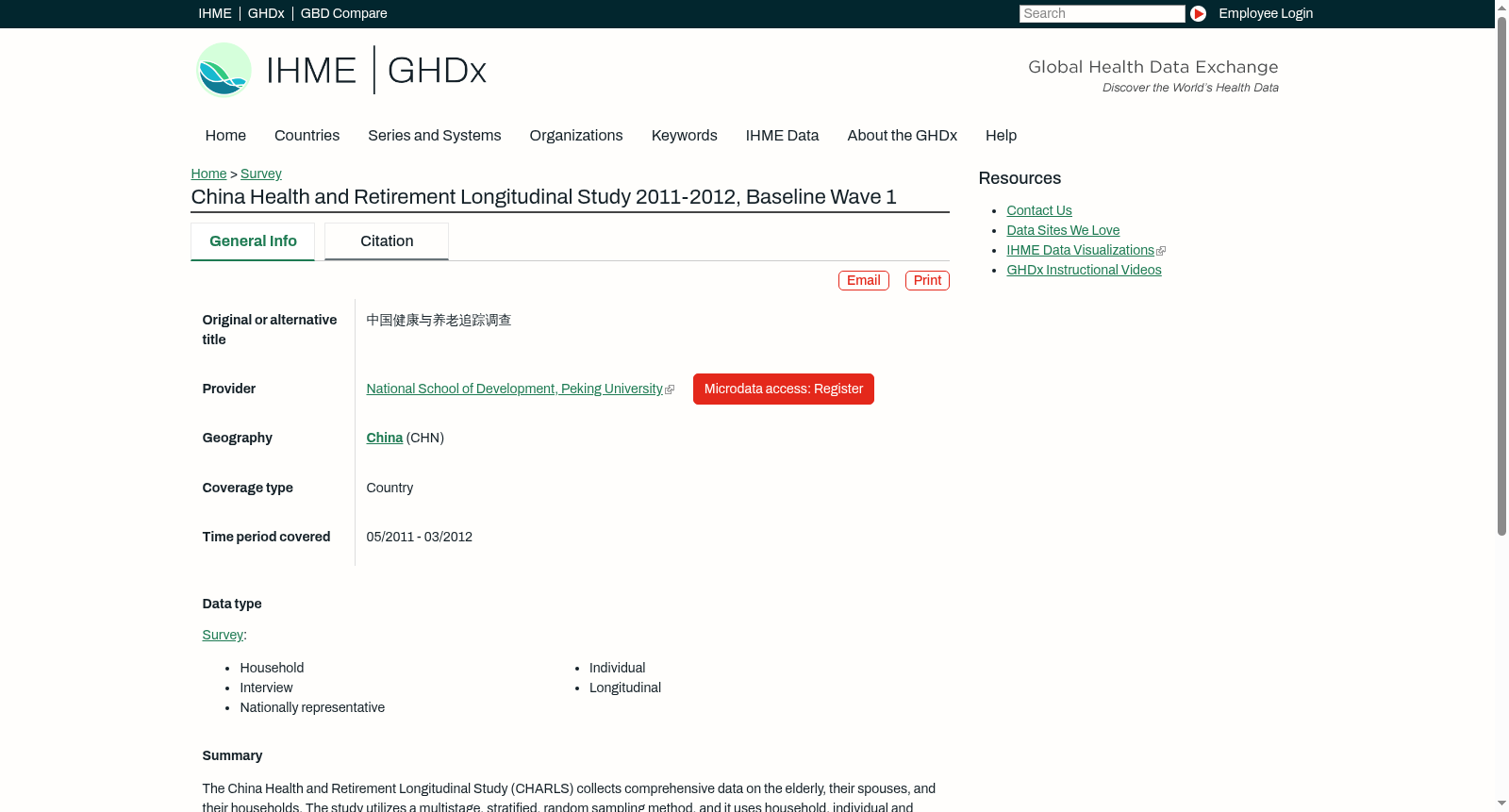Click the scrollbar down arrow
The height and width of the screenshot is (812, 1509).
1501,804
